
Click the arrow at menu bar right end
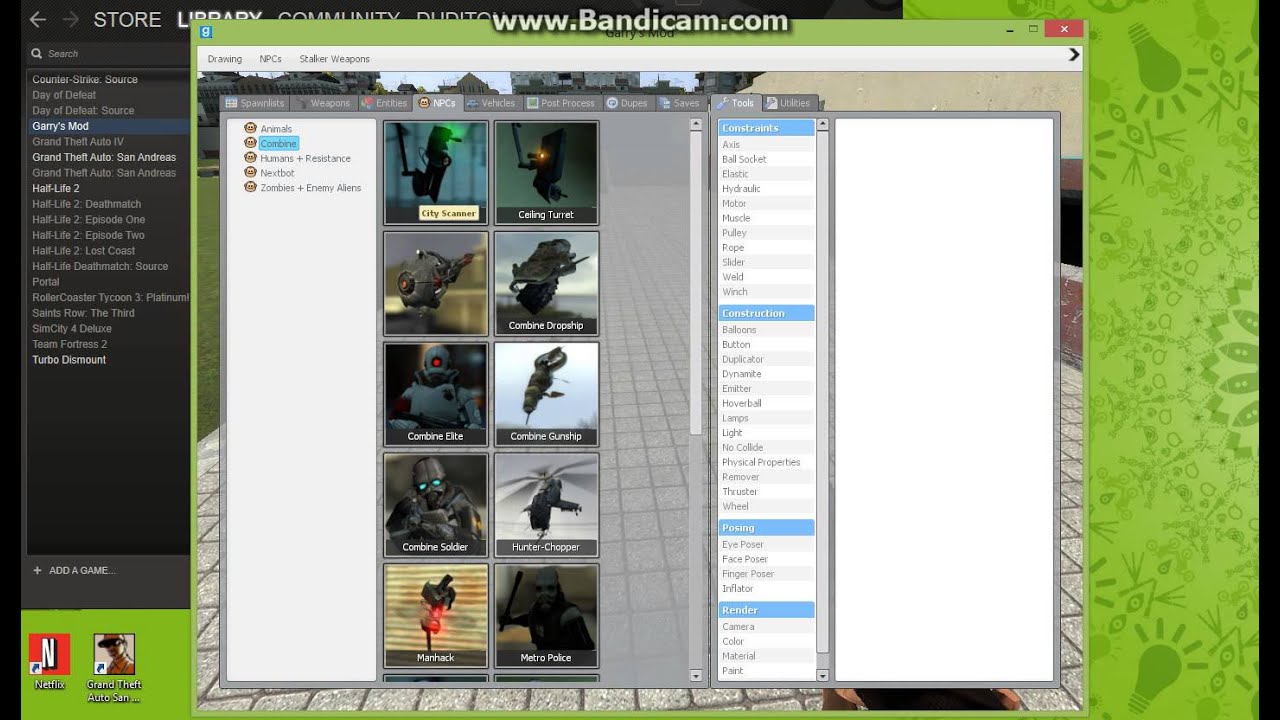pyautogui.click(x=1074, y=55)
